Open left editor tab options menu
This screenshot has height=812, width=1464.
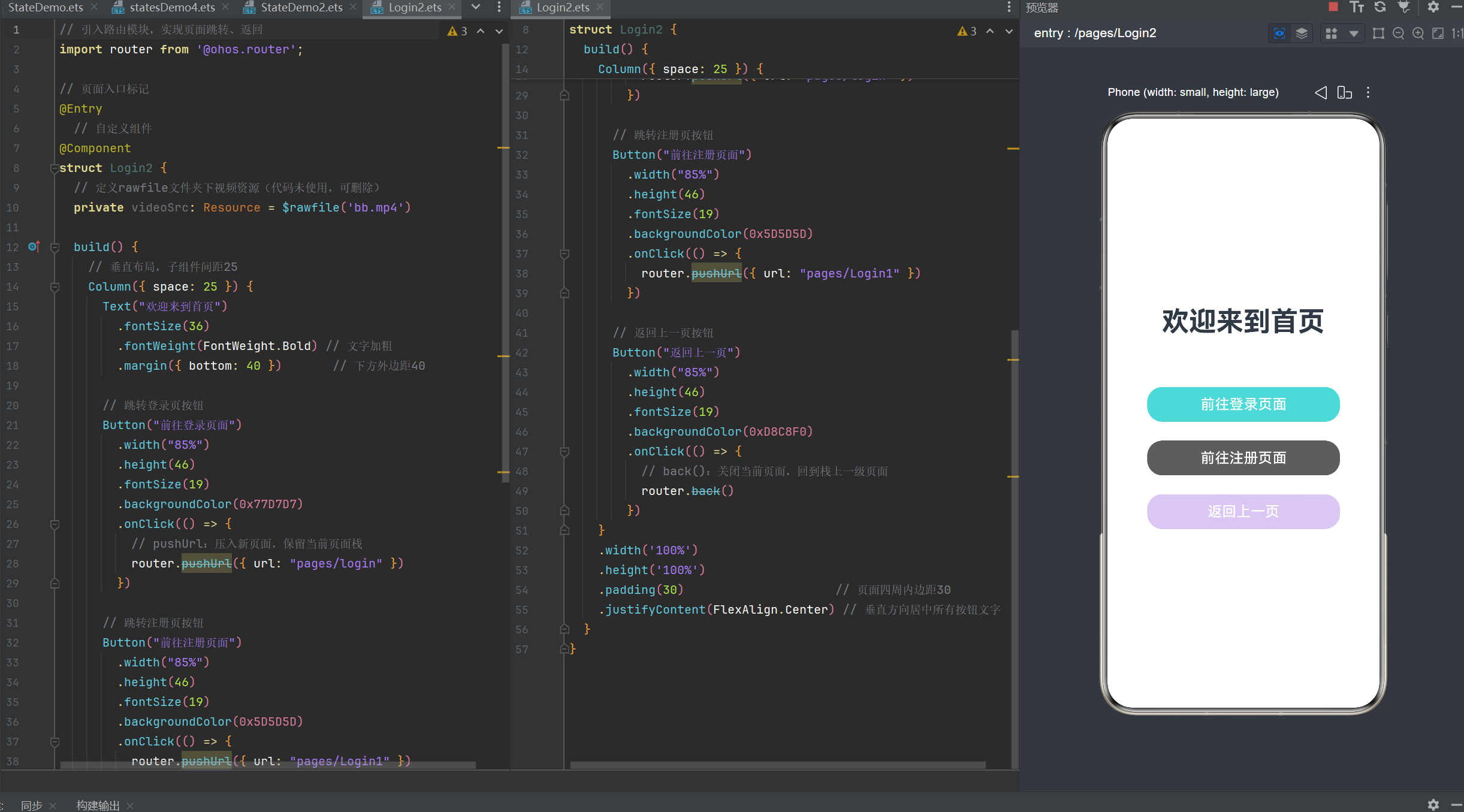tap(499, 7)
